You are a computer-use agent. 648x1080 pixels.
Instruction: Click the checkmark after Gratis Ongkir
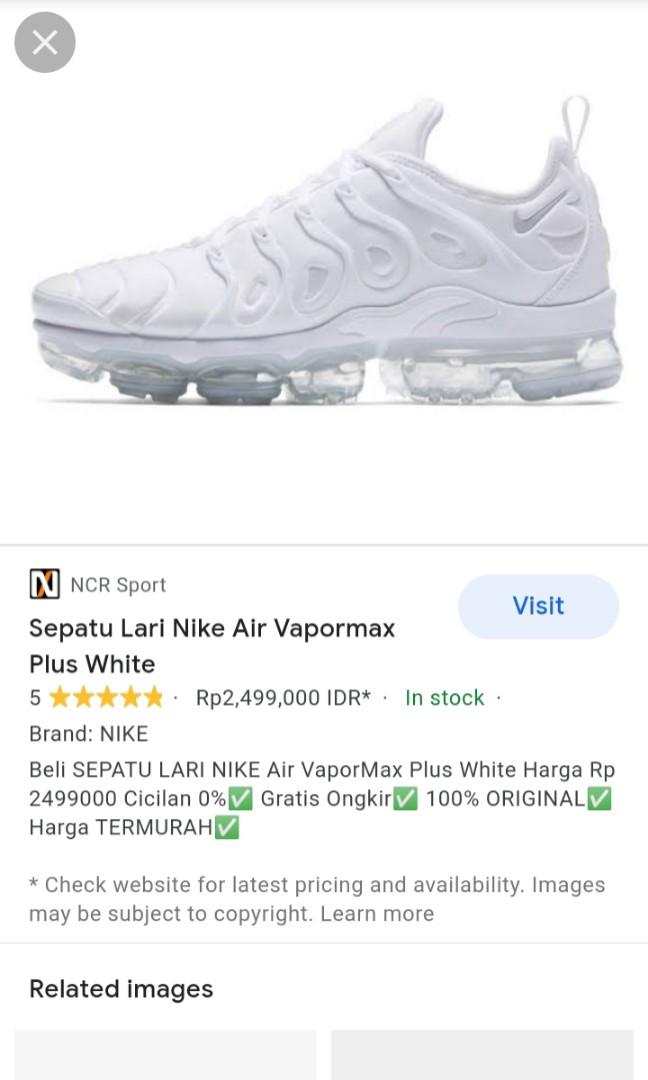(x=405, y=799)
